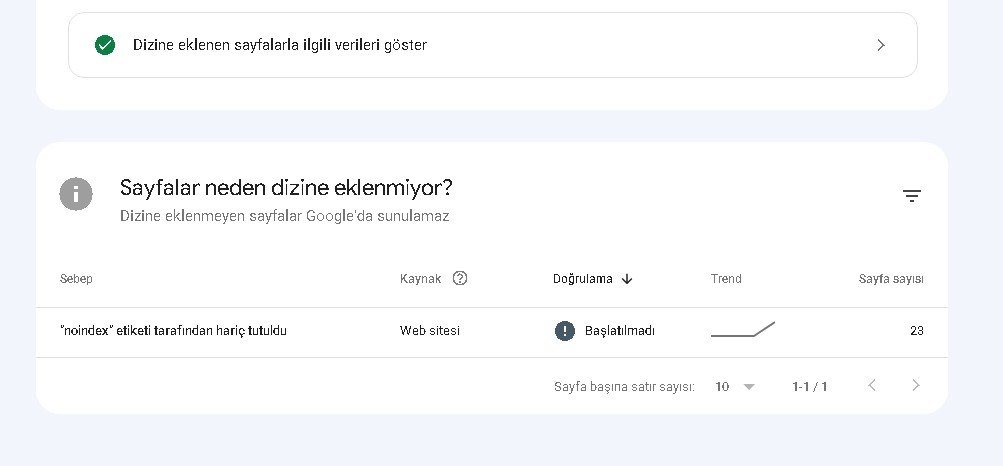Click the rows-per-page dropdown arrow
Screen dimensions: 1003x466
click(749, 387)
